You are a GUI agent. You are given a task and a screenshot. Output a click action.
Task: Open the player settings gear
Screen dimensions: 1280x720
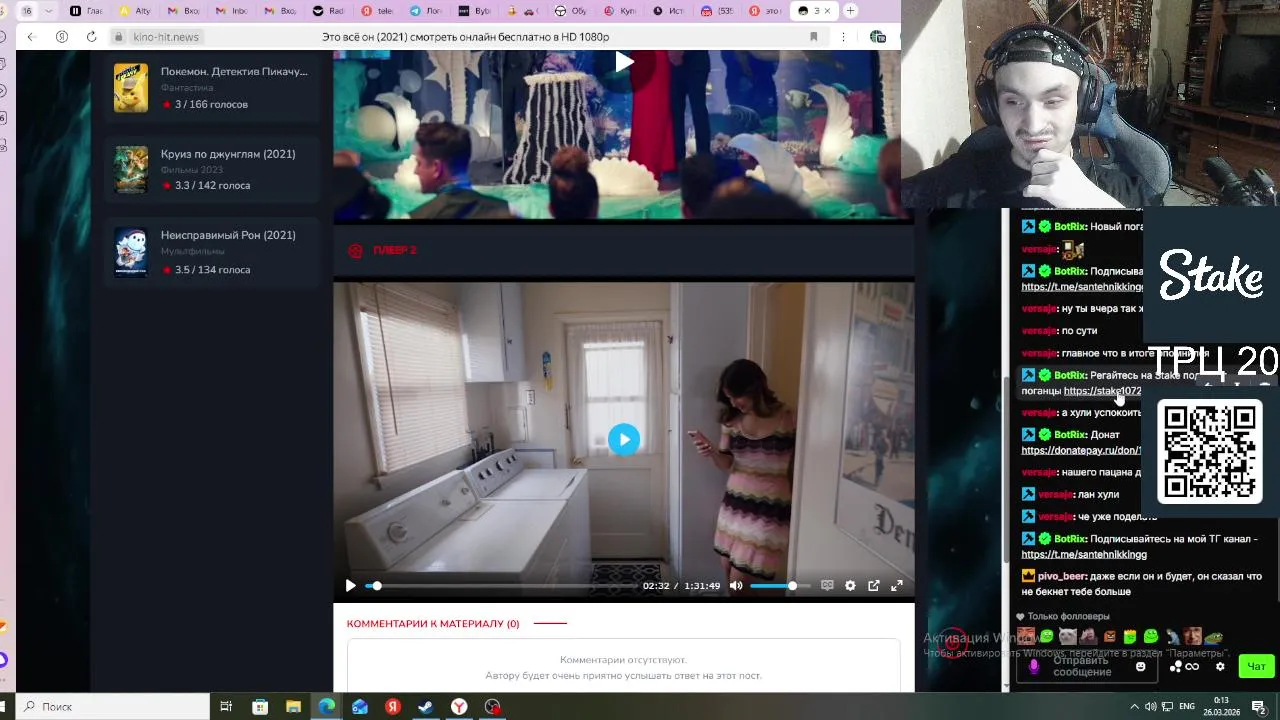[850, 586]
